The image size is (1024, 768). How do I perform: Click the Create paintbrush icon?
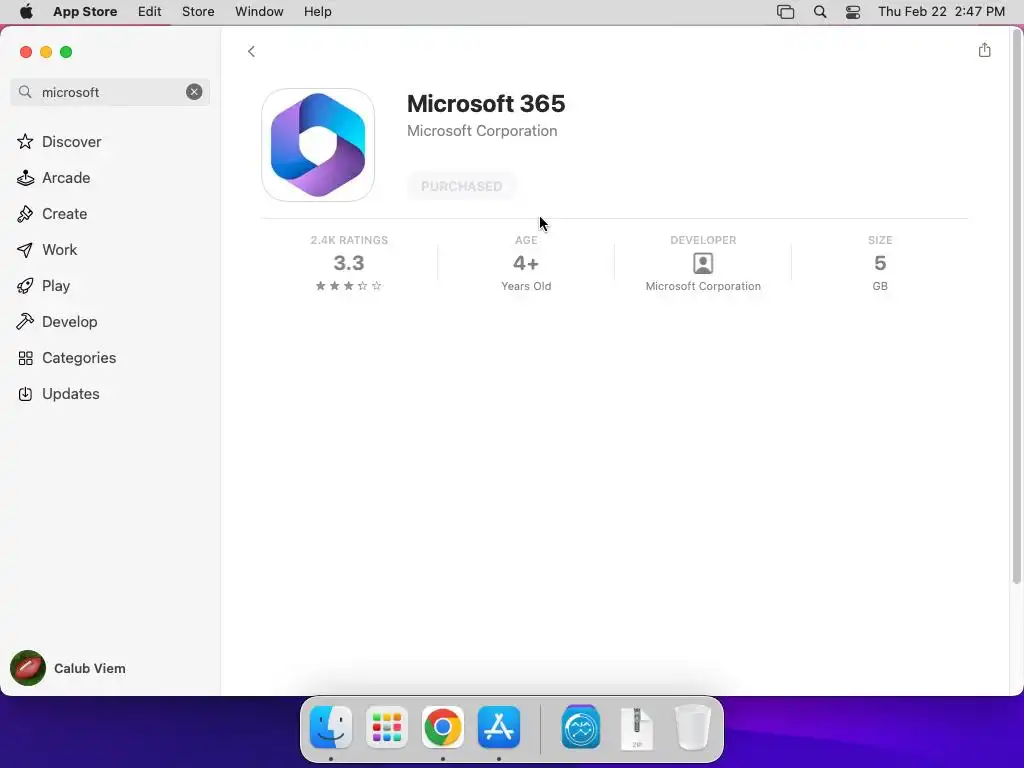pos(25,214)
